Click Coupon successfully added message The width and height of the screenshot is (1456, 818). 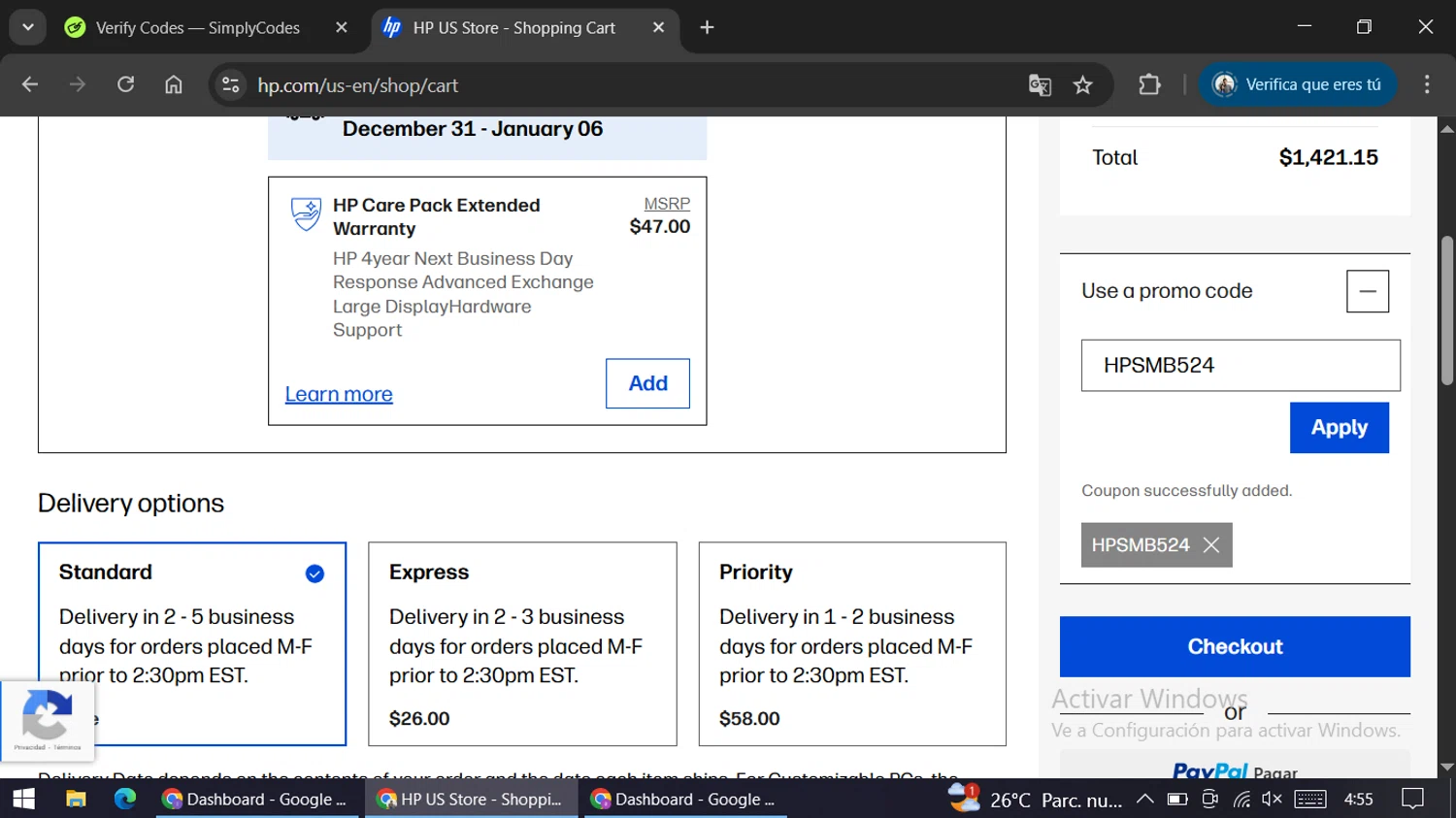[1187, 490]
